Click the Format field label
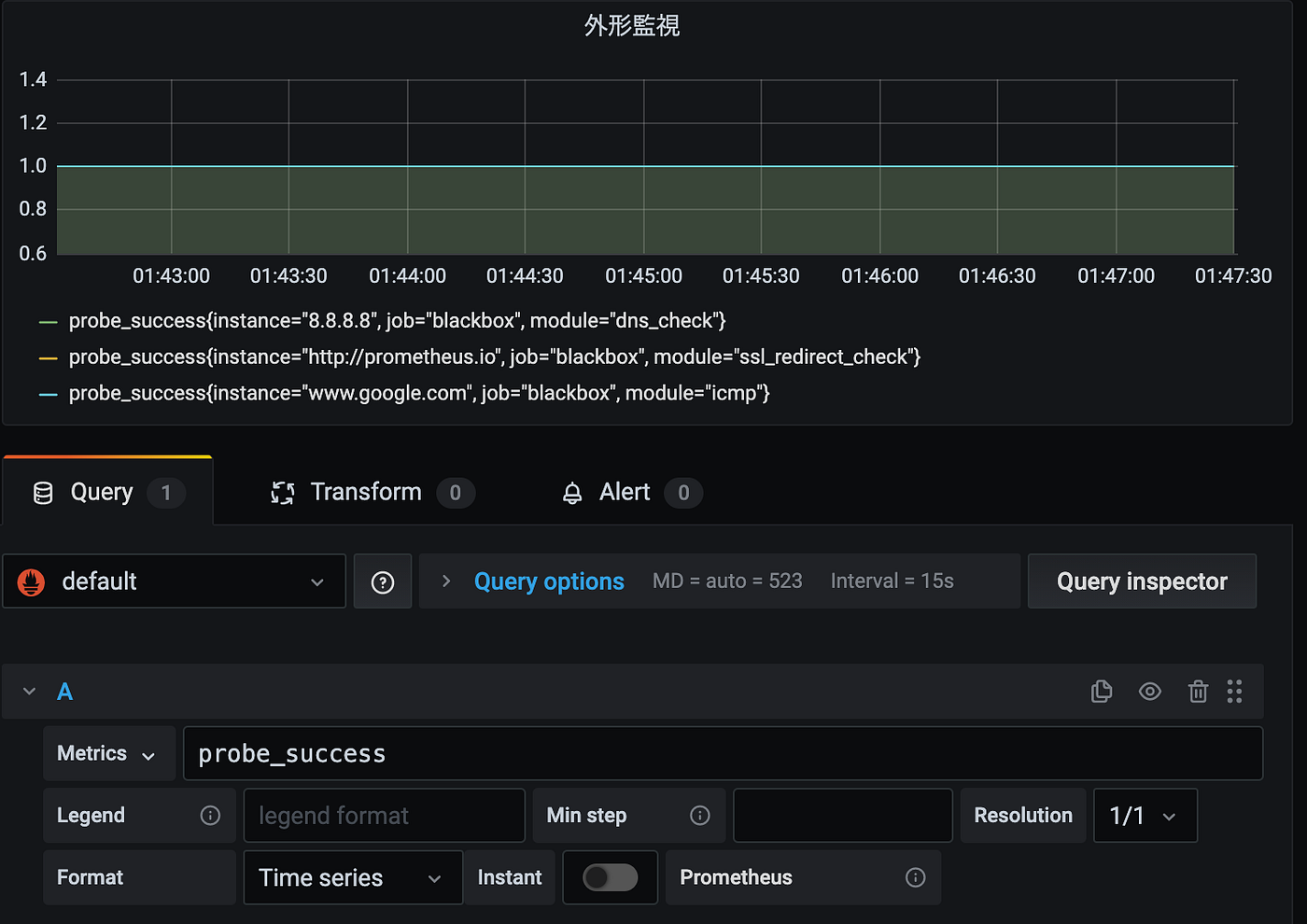 coord(90,877)
